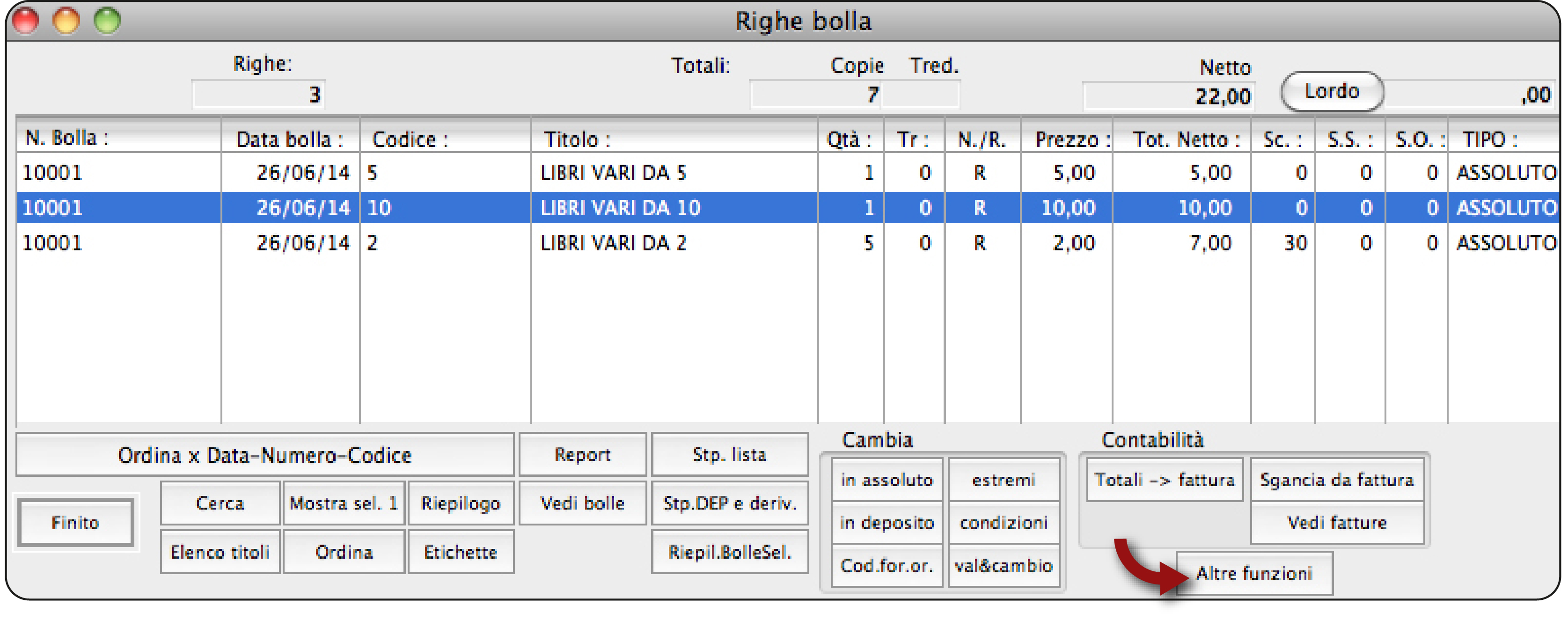The width and height of the screenshot is (1568, 620).
Task: Click the Tot. Netto column header
Action: coord(1181,139)
